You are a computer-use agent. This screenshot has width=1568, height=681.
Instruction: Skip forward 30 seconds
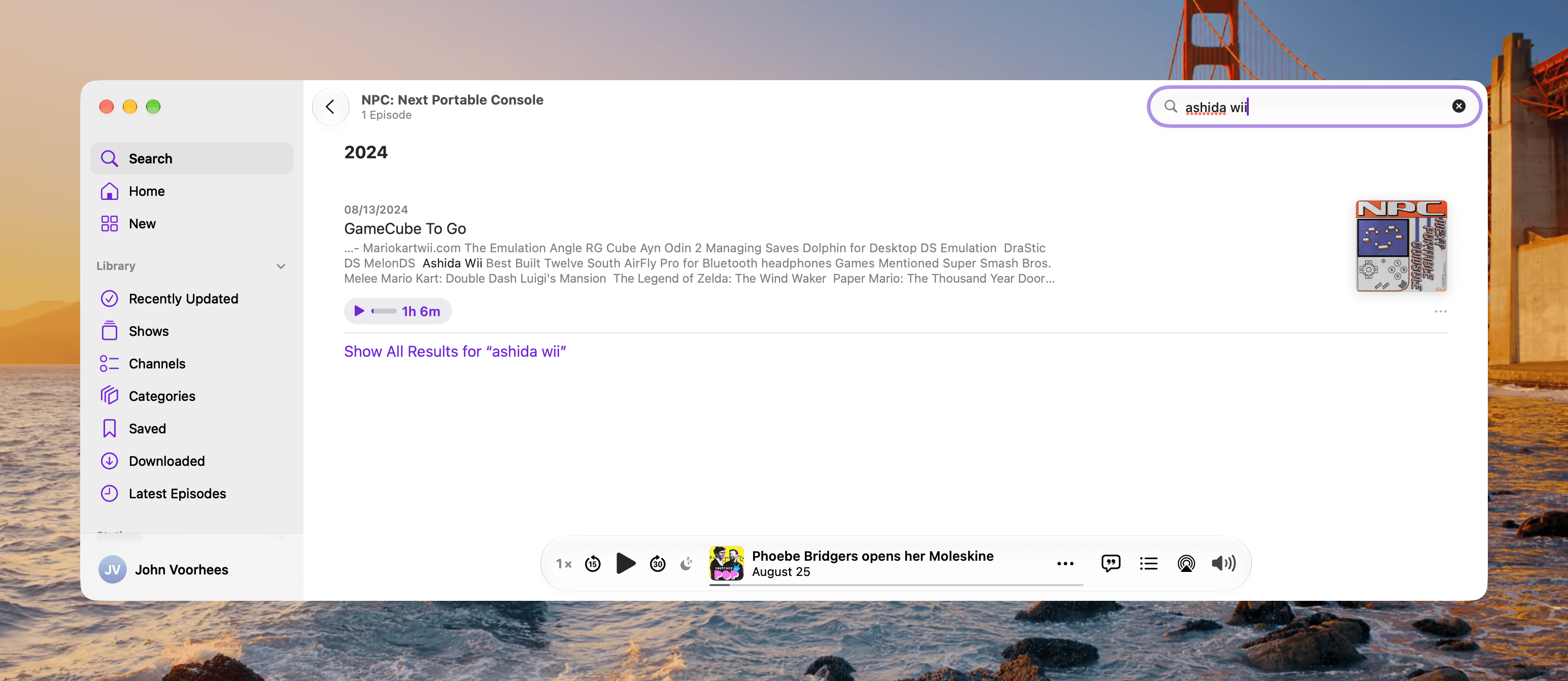click(x=657, y=564)
